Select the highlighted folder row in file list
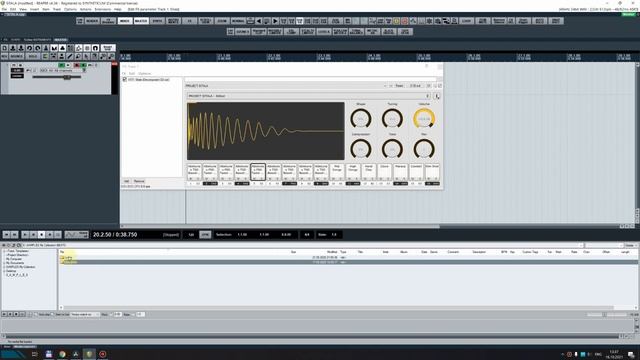 pyautogui.click(x=349, y=262)
